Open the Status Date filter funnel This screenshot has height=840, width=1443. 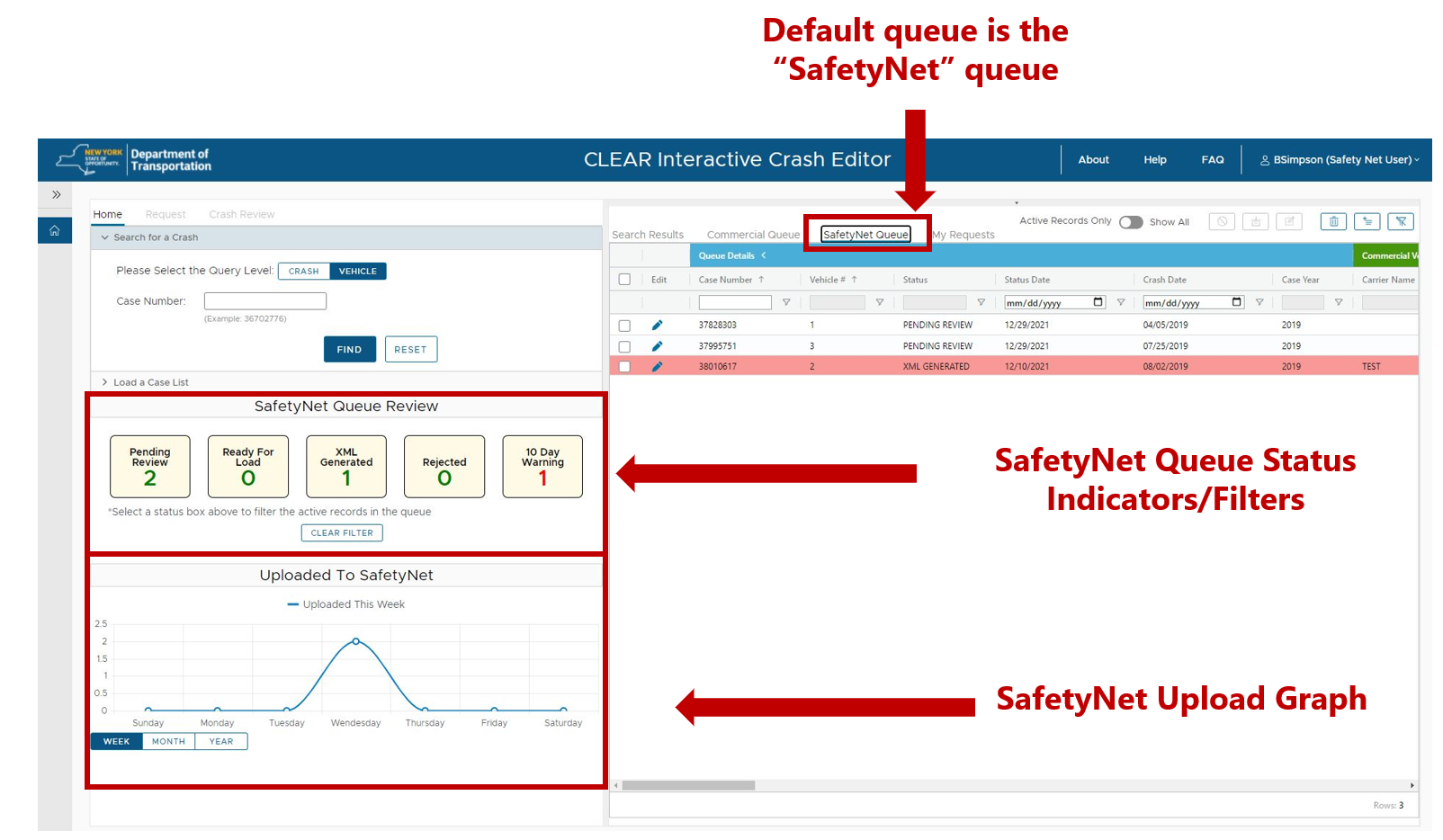tap(1121, 302)
